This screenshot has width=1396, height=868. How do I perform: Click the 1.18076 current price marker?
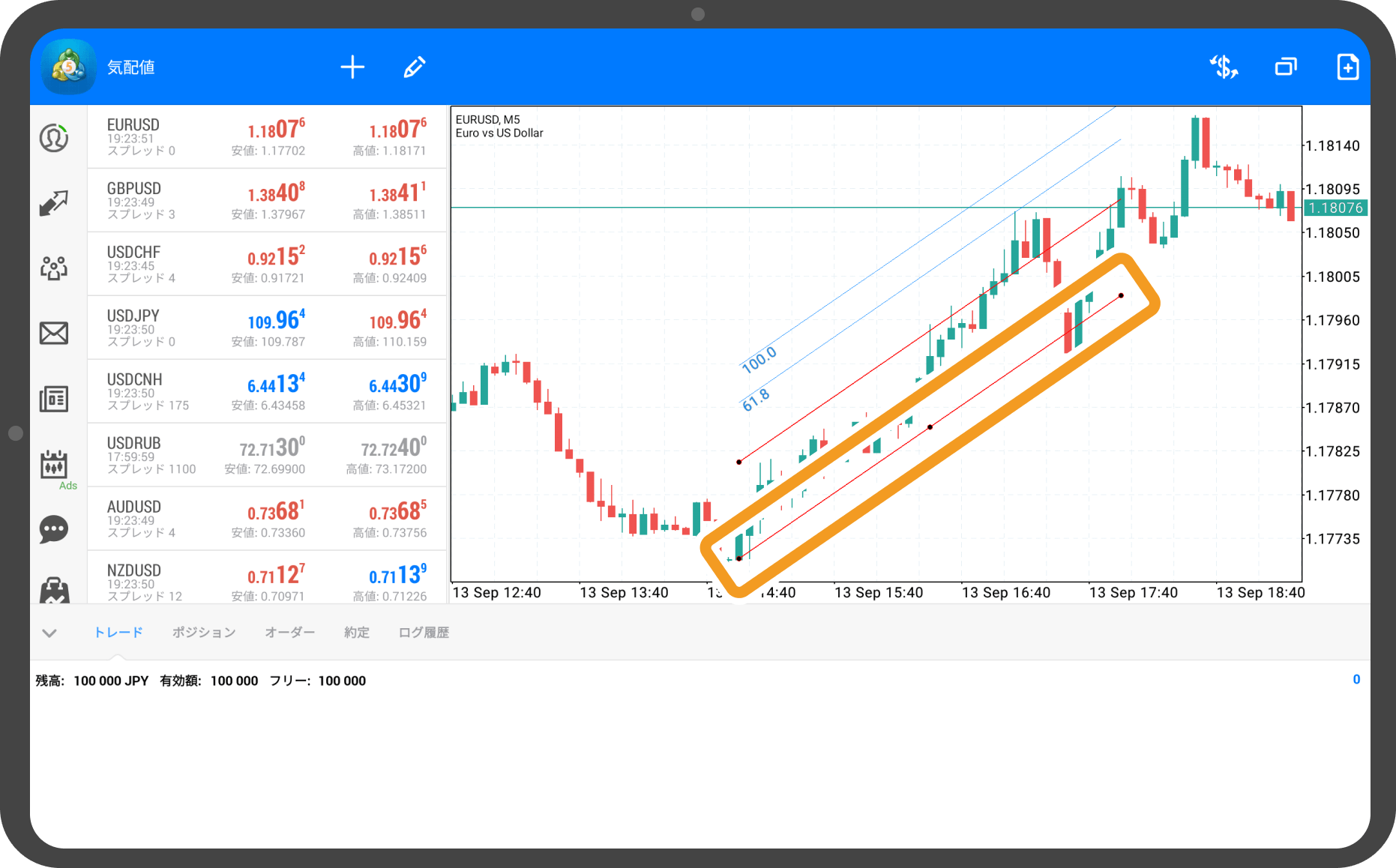point(1335,208)
